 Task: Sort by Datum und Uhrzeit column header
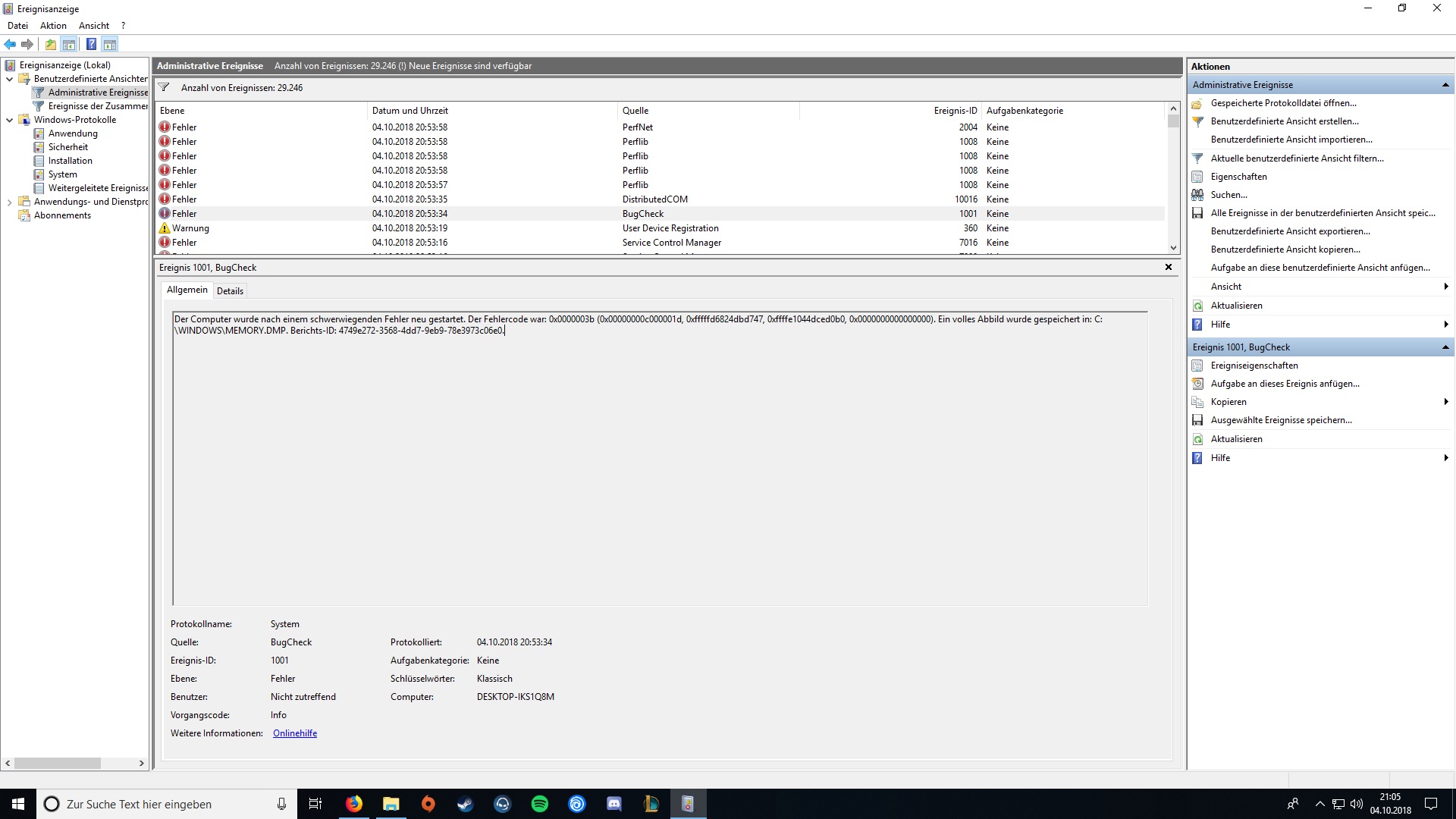410,111
